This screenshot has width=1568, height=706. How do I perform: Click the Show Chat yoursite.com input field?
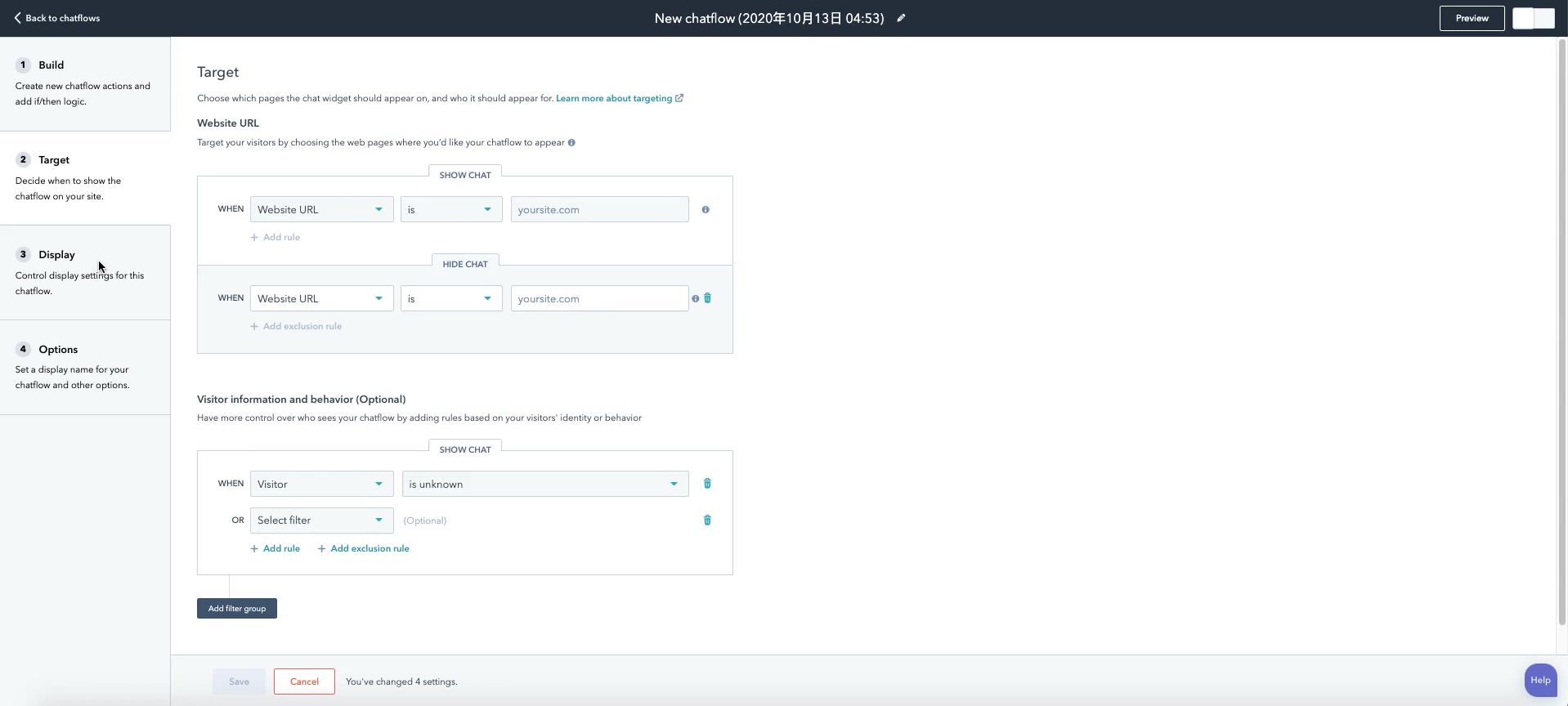coord(599,209)
